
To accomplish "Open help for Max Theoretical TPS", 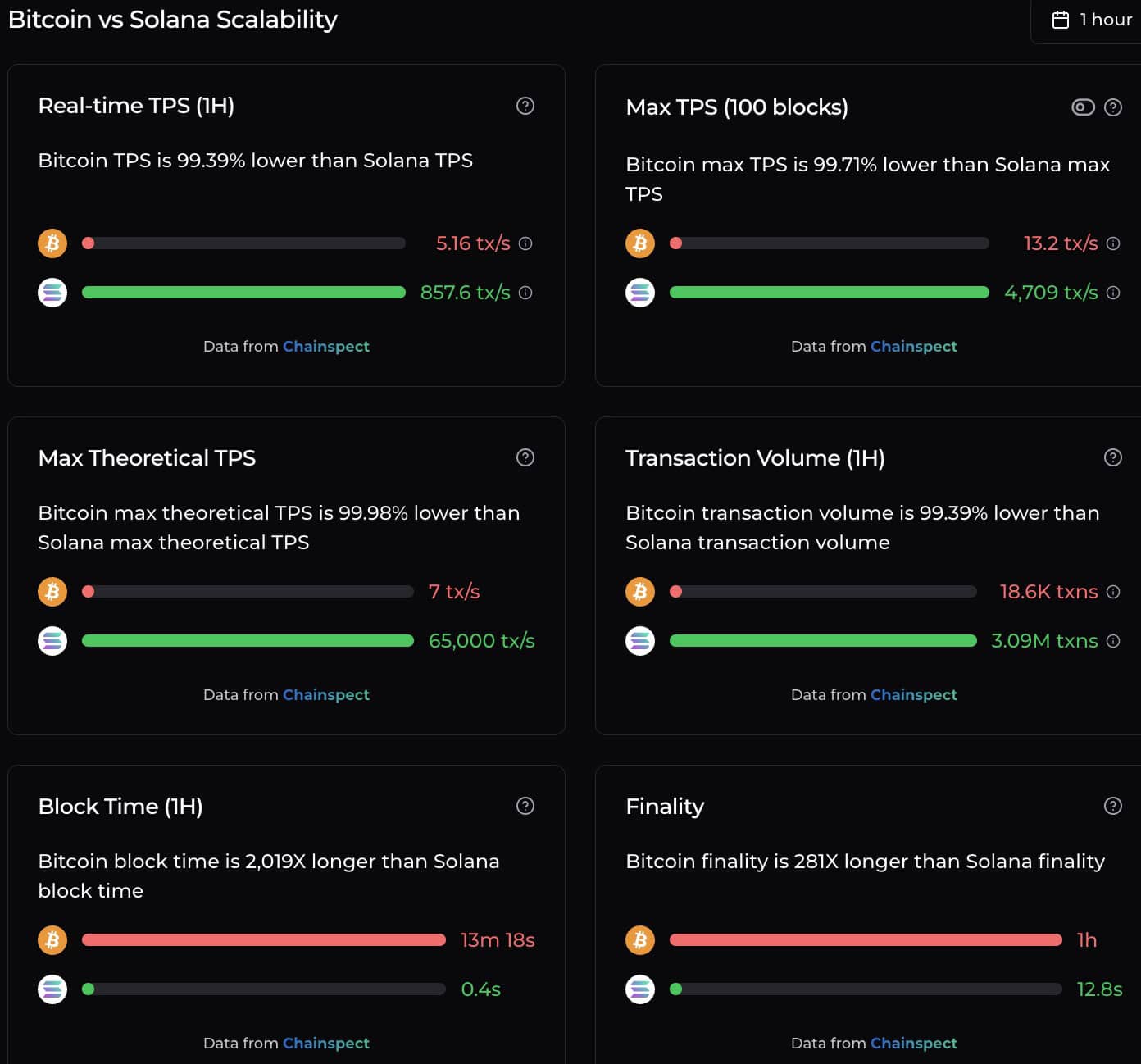I will click(x=525, y=457).
